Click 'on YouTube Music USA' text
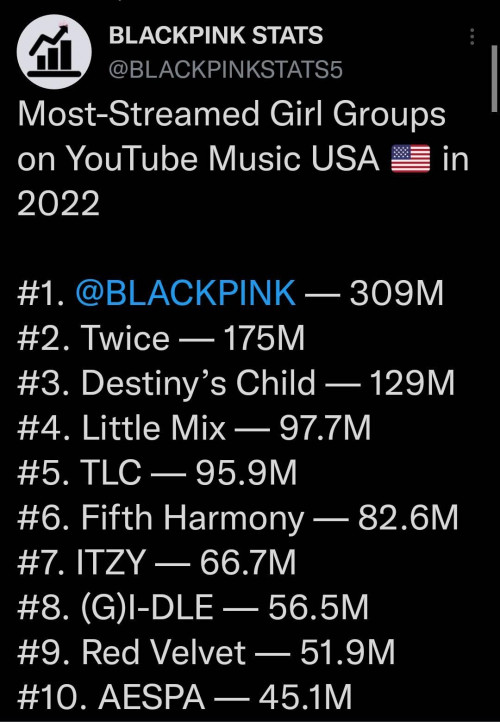Viewport: 500px width, 722px height. pos(198,159)
